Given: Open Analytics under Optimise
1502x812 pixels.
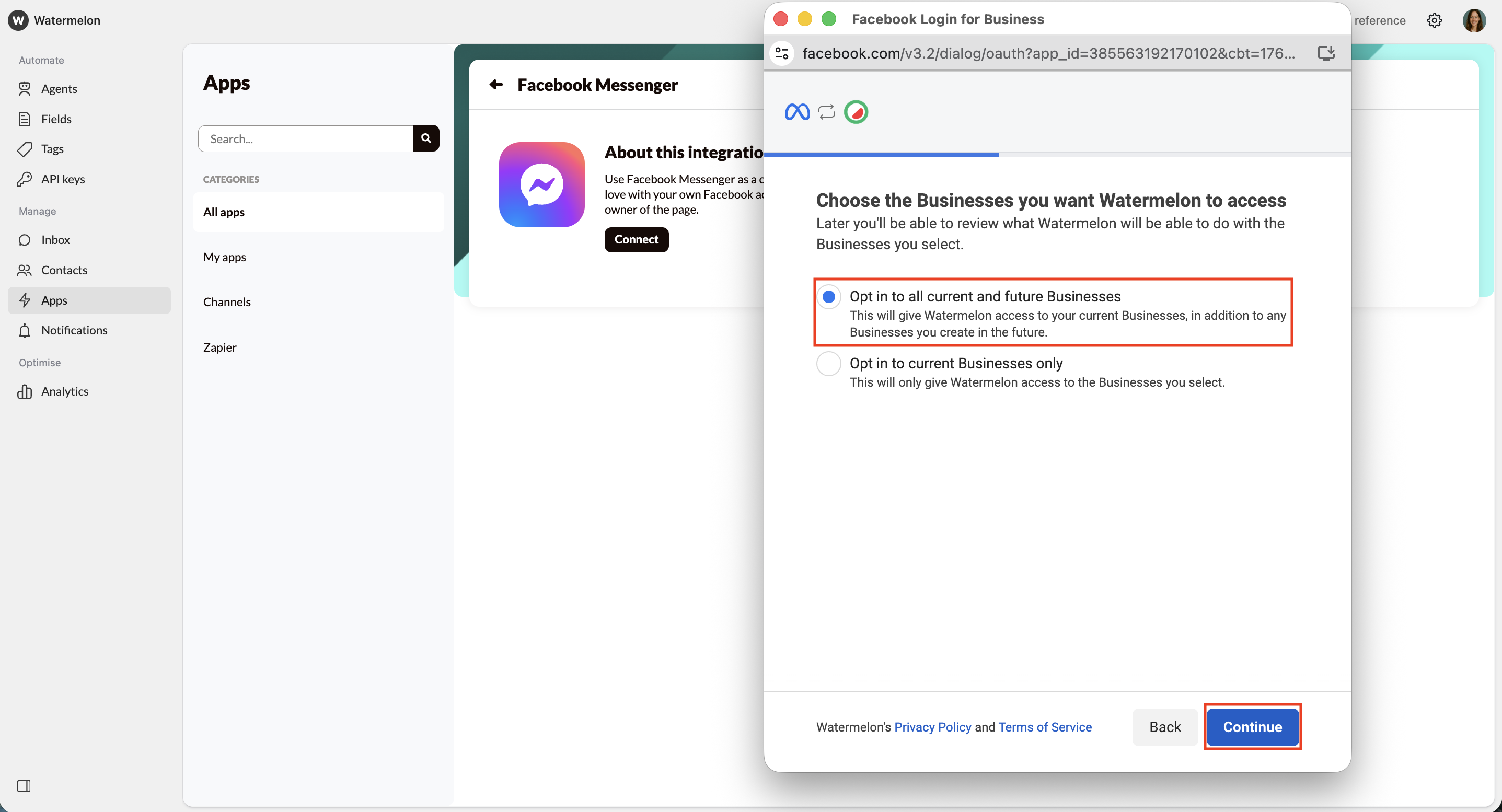Looking at the screenshot, I should pyautogui.click(x=65, y=391).
